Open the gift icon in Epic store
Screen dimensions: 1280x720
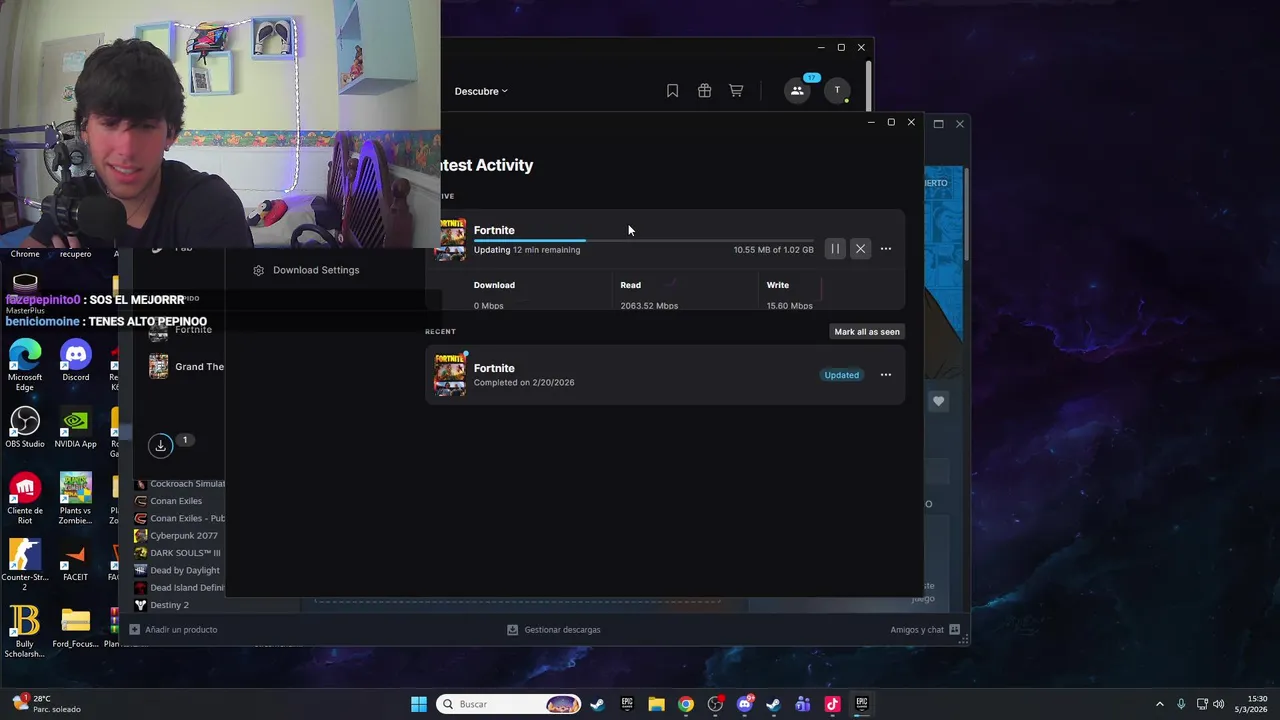[704, 91]
